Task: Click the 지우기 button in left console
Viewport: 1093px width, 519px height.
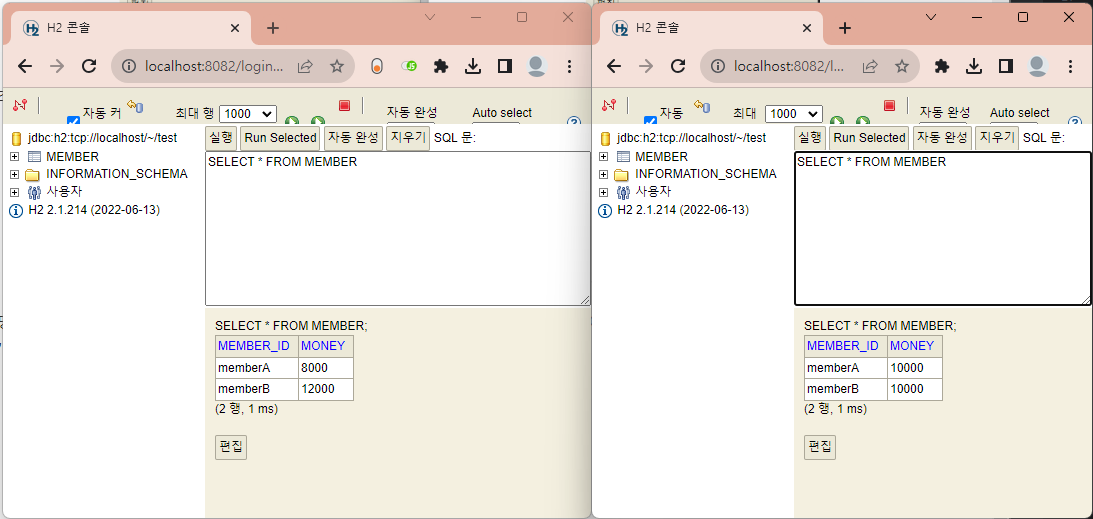Action: [x=408, y=138]
